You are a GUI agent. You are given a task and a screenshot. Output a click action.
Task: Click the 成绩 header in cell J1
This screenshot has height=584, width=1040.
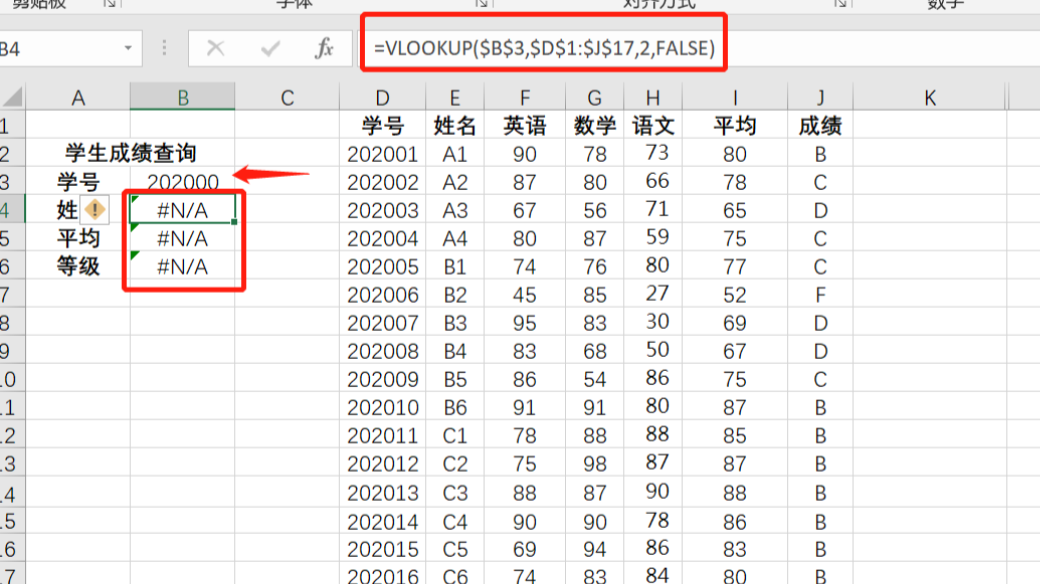click(x=820, y=125)
